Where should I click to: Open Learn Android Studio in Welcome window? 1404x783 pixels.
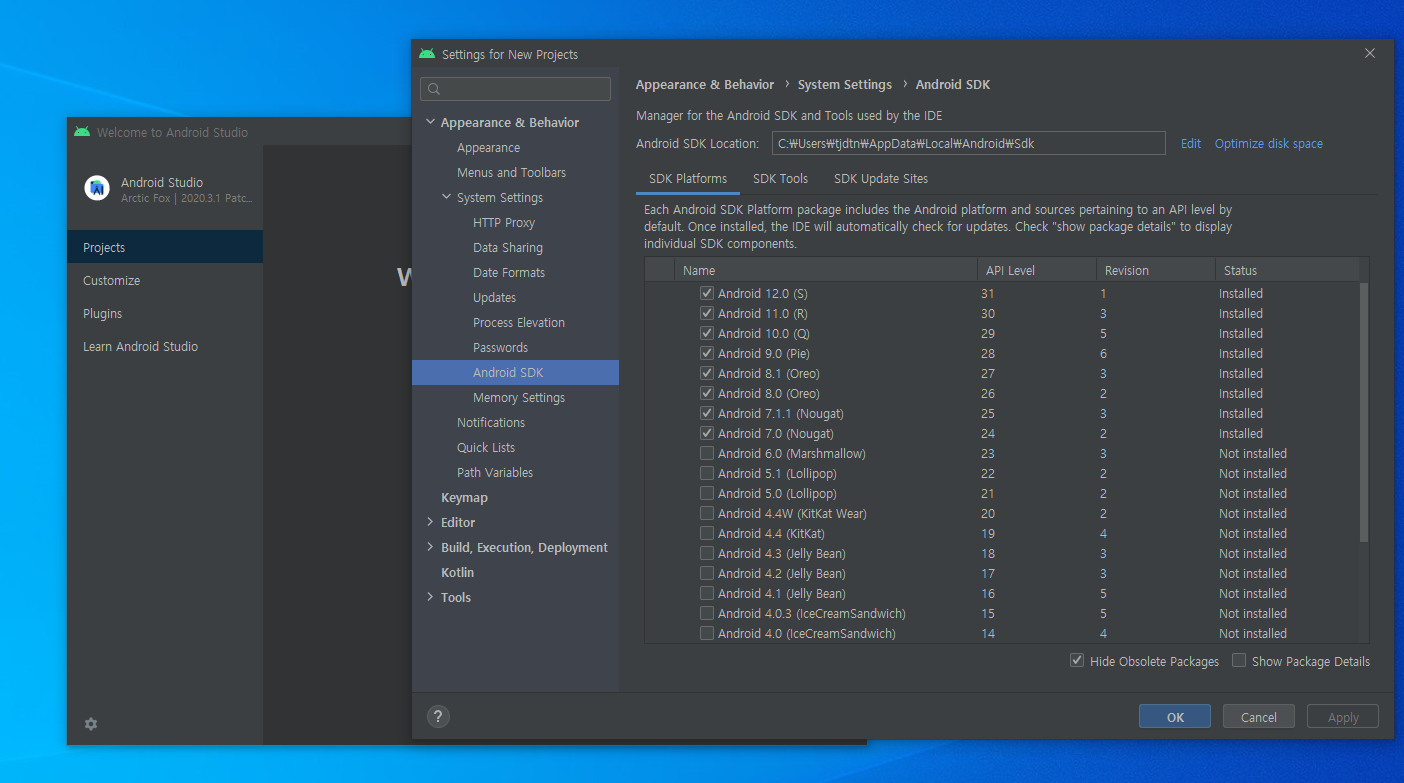165,346
